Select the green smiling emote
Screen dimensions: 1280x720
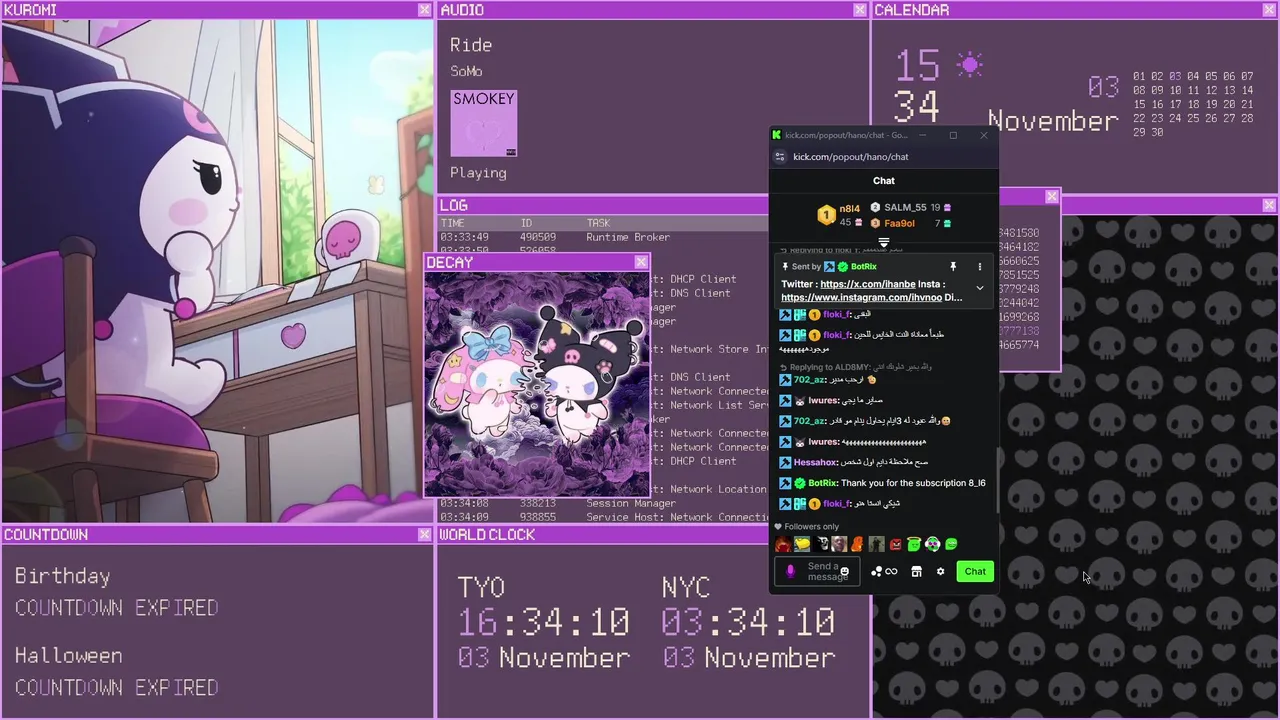point(951,544)
